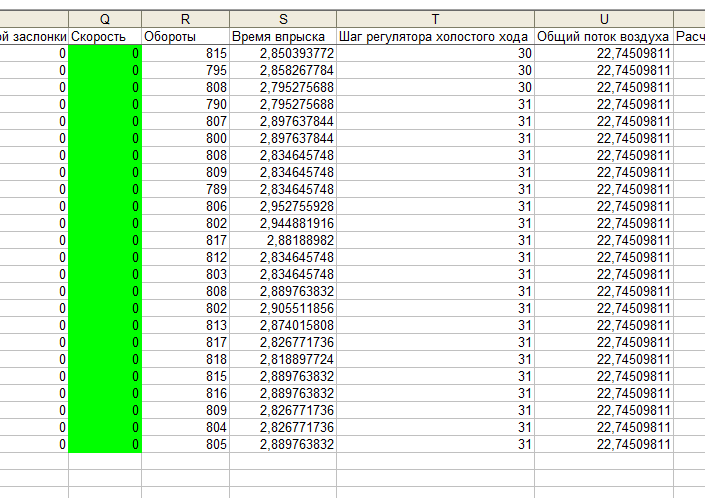
Task: Select injection time cell 2,88188982
Action: coord(283,240)
